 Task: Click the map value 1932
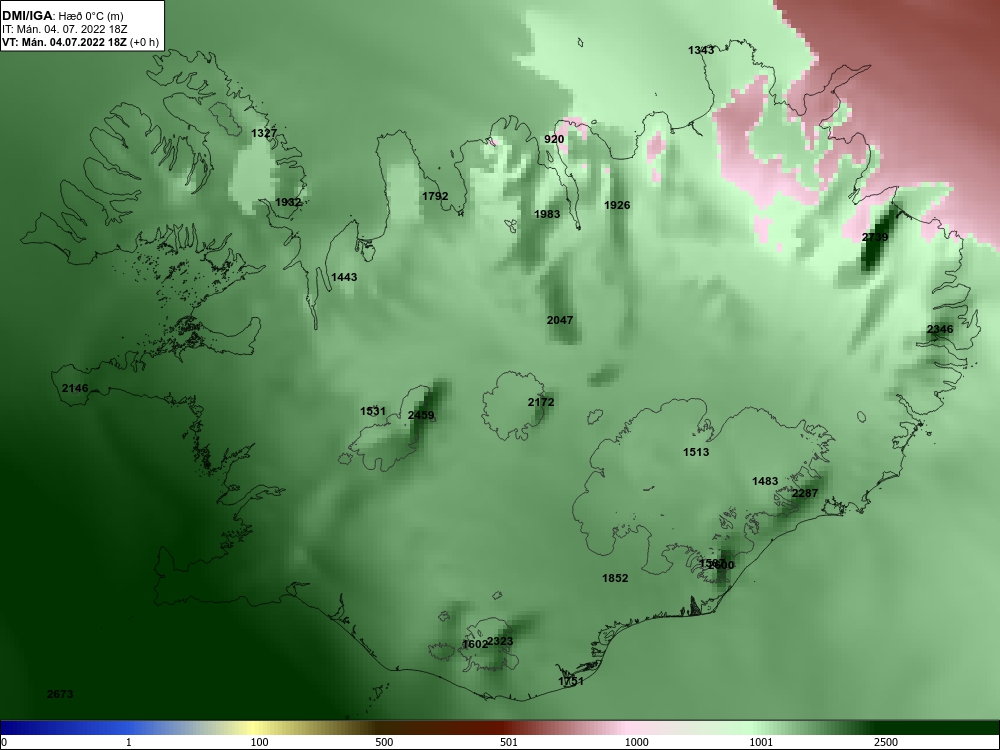point(288,202)
